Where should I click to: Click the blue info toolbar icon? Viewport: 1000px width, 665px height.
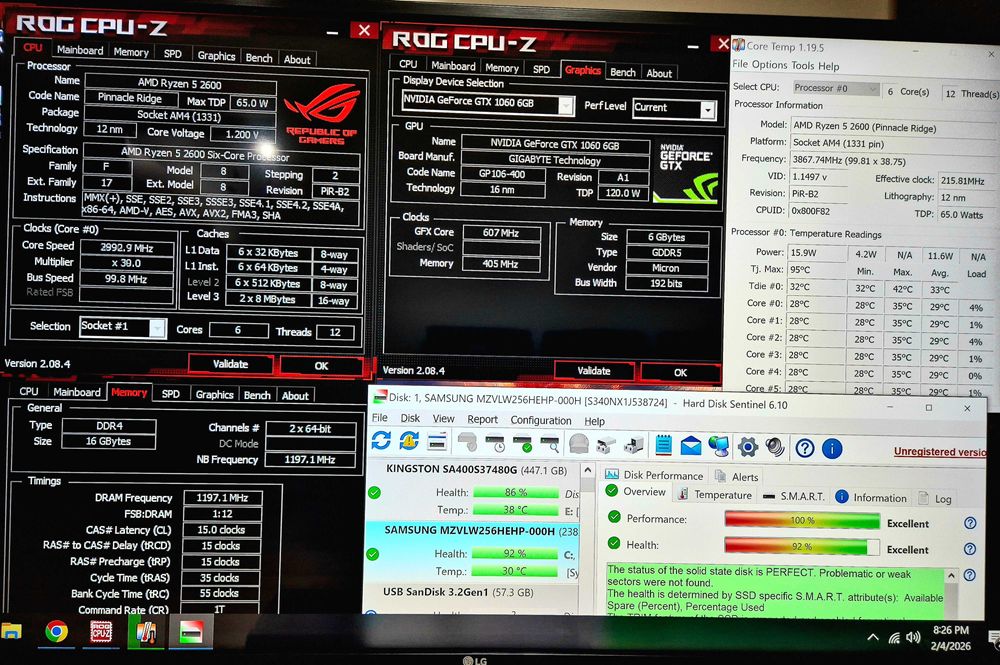tap(832, 449)
